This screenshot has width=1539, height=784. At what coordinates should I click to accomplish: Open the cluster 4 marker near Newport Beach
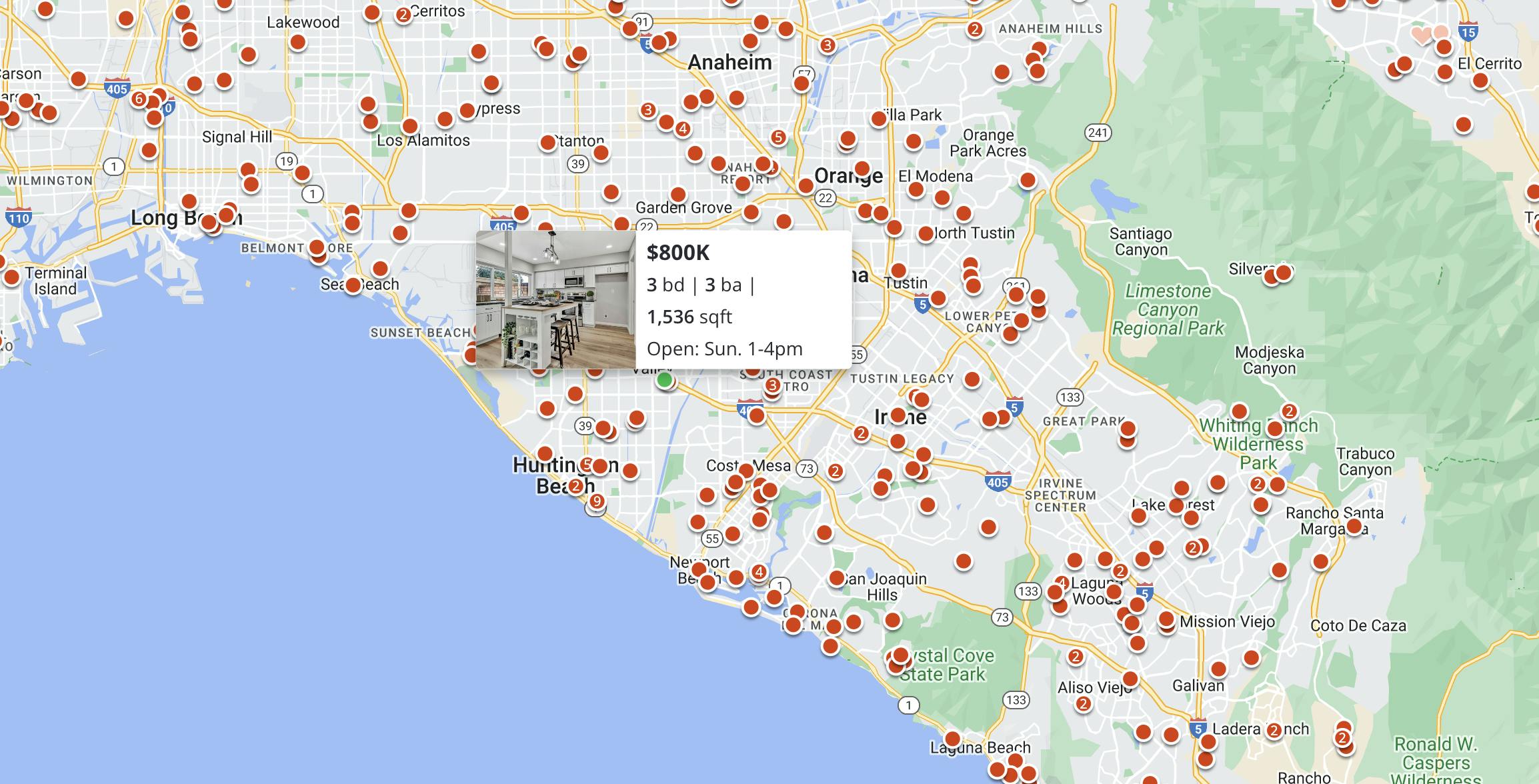[759, 571]
